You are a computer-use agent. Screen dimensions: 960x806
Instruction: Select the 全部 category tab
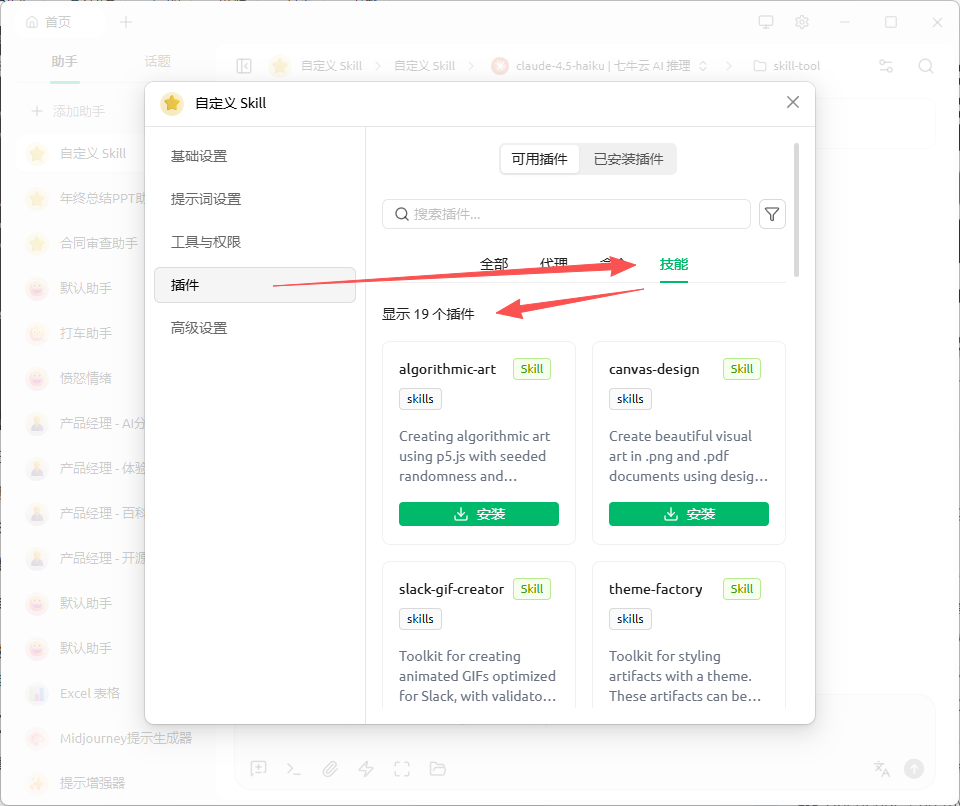tap(494, 264)
